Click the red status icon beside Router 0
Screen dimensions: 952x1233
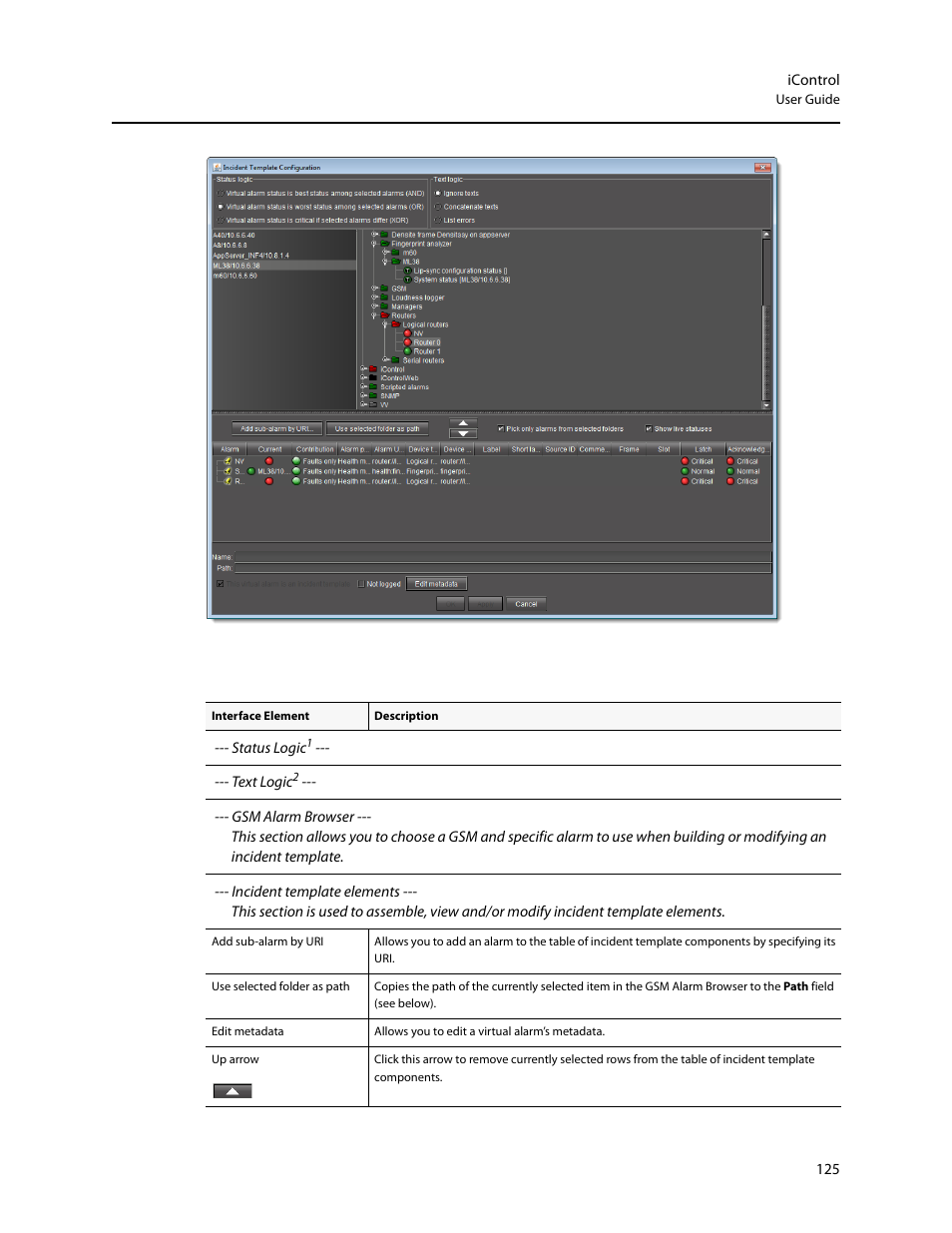pyautogui.click(x=407, y=342)
